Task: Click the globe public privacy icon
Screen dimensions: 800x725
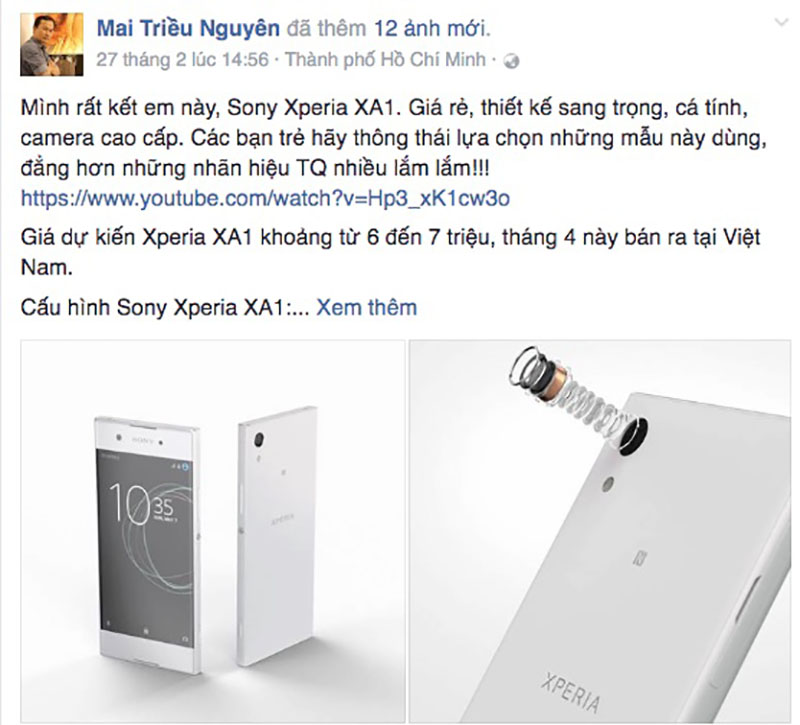Action: pos(511,61)
